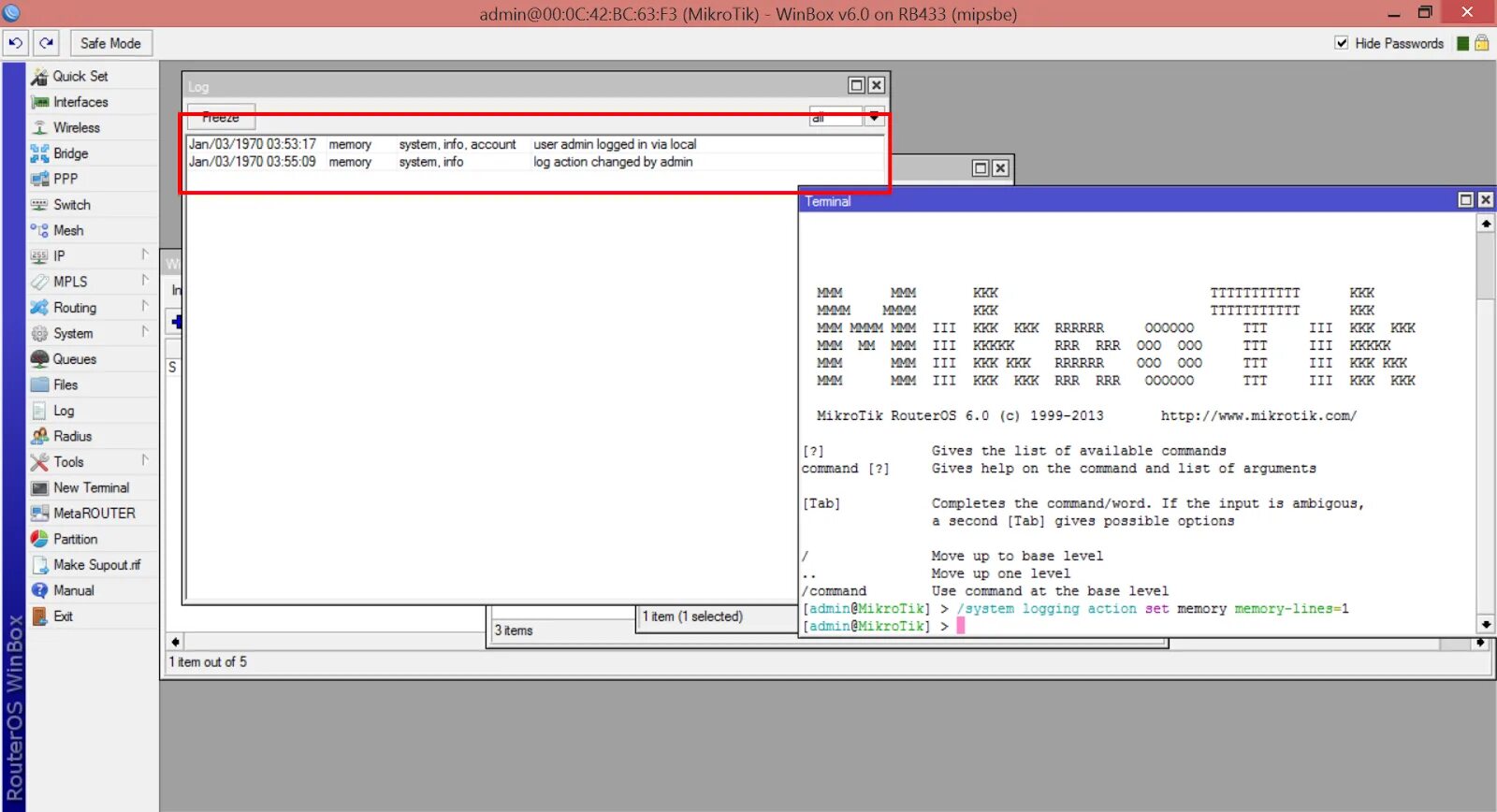1497x812 pixels.
Task: Click the Make Supout.rif icon
Action: 39,565
